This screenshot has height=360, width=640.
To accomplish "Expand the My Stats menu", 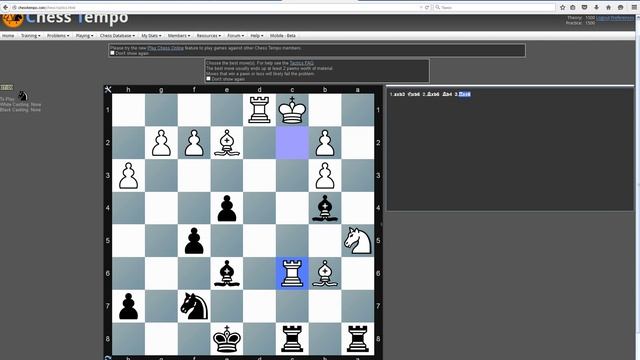I will (x=151, y=36).
